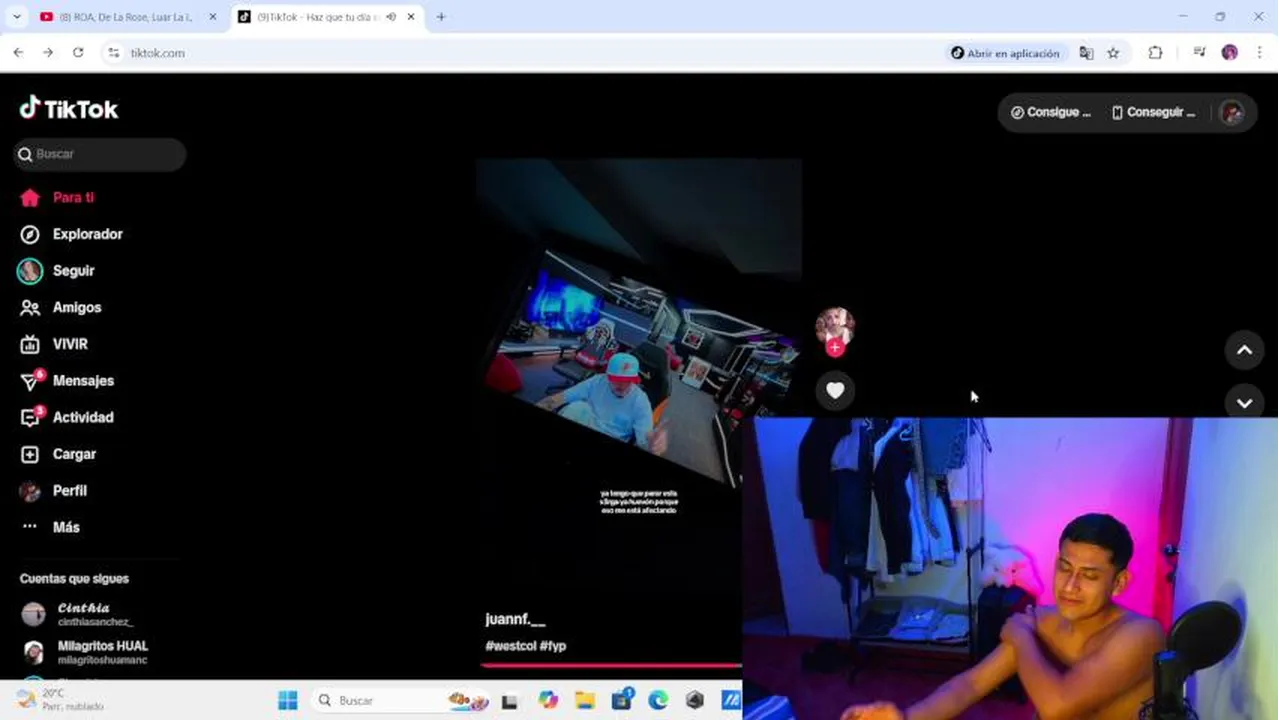View site information icon in address bar
Image resolution: width=1278 pixels, height=720 pixels.
114,53
